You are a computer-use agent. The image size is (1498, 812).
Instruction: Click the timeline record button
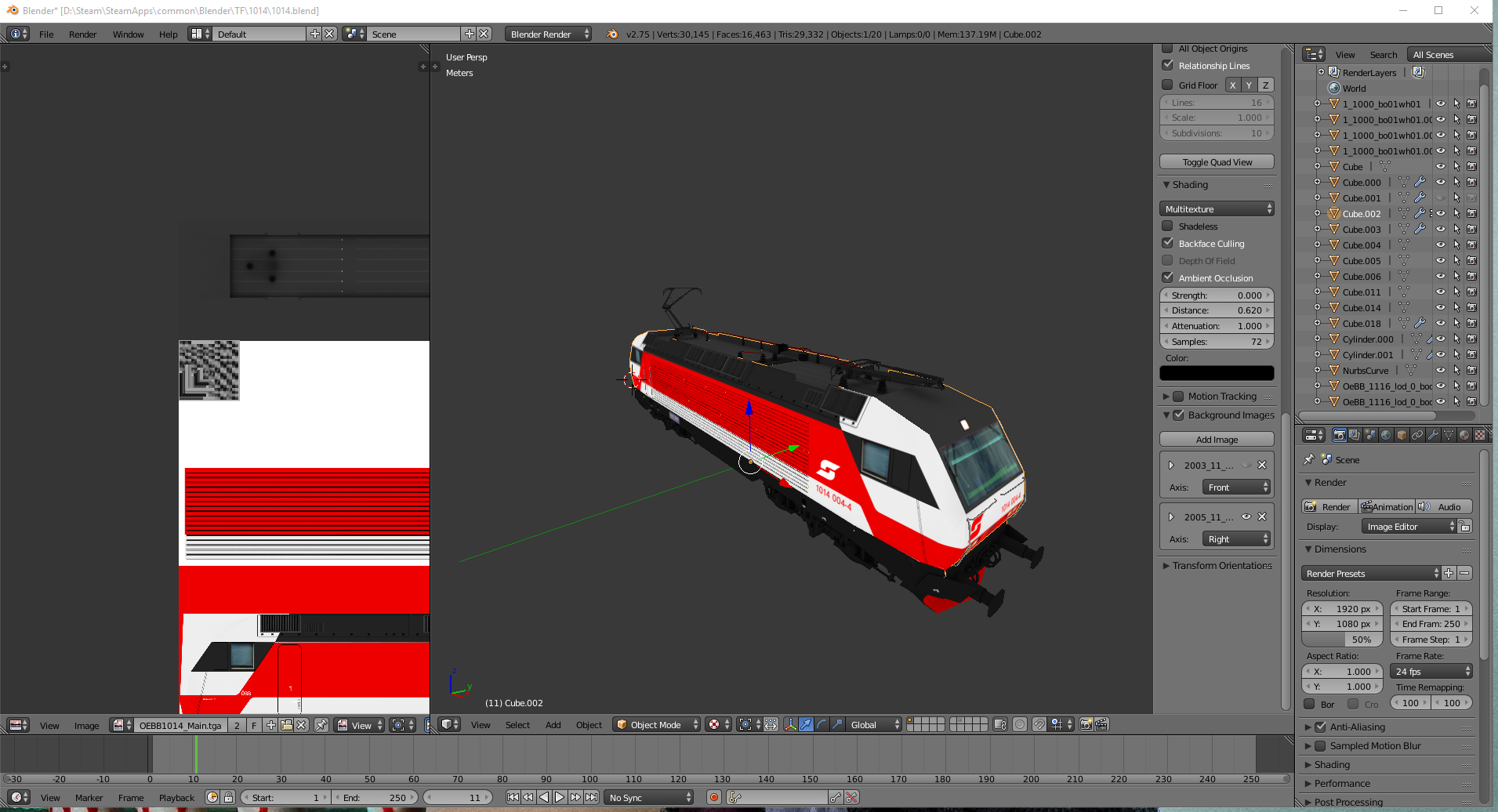coord(713,798)
